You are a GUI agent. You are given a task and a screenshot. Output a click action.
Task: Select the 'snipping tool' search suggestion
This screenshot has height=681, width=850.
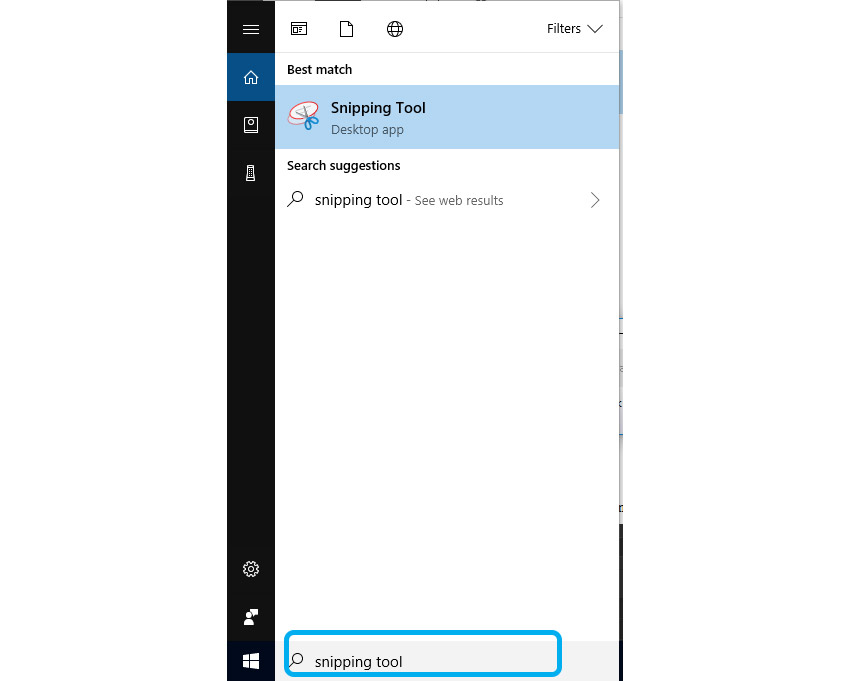pos(358,200)
